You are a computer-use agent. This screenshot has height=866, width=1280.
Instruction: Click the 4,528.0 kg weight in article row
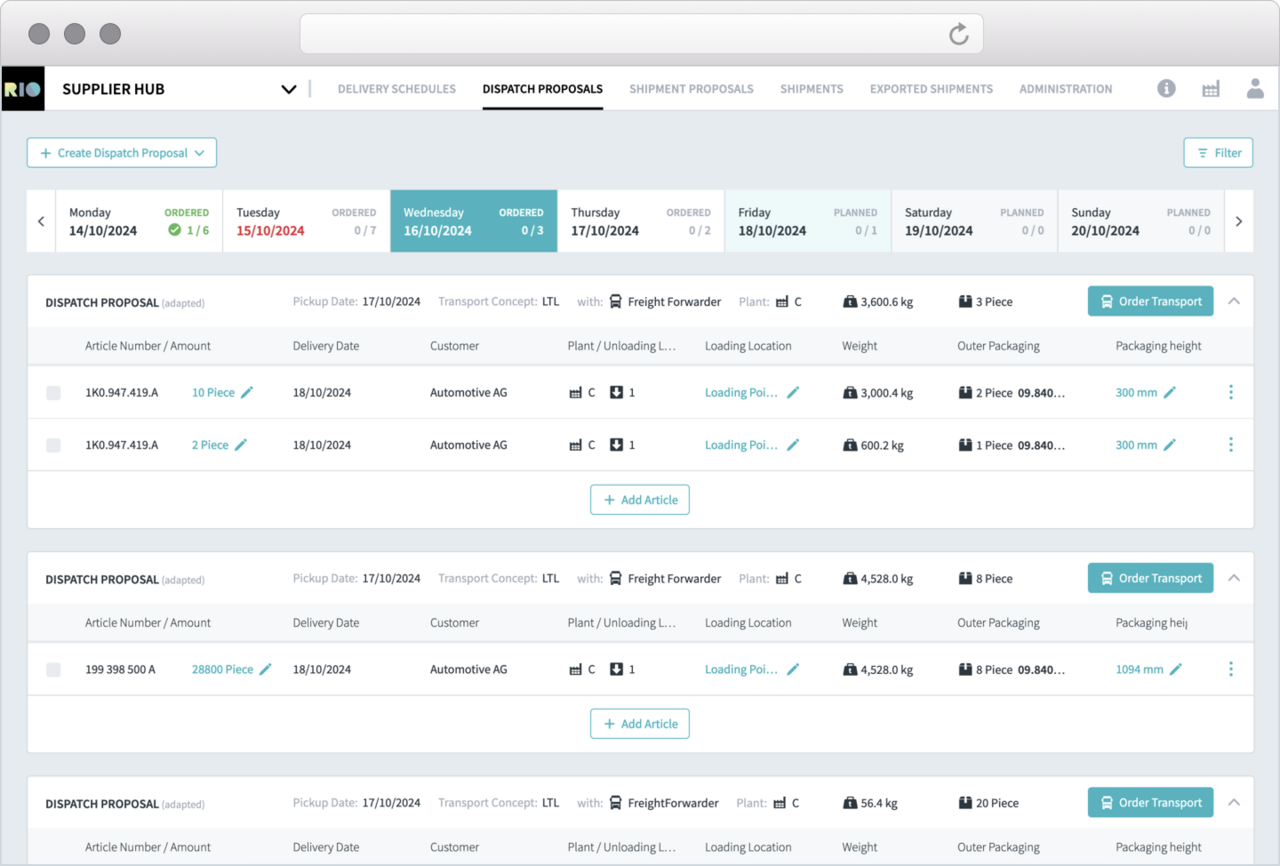887,670
